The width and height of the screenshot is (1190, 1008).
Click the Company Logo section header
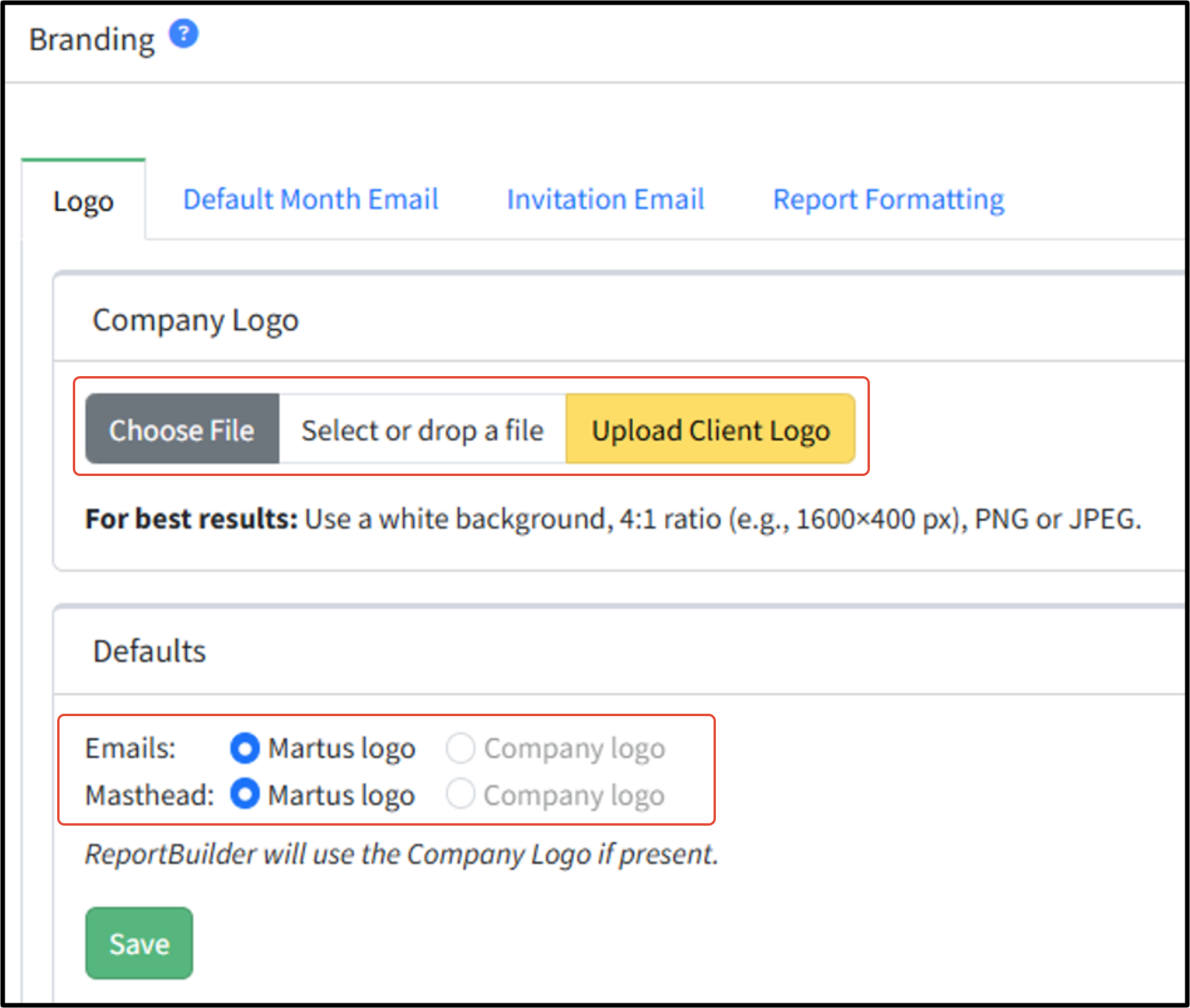click(x=196, y=320)
